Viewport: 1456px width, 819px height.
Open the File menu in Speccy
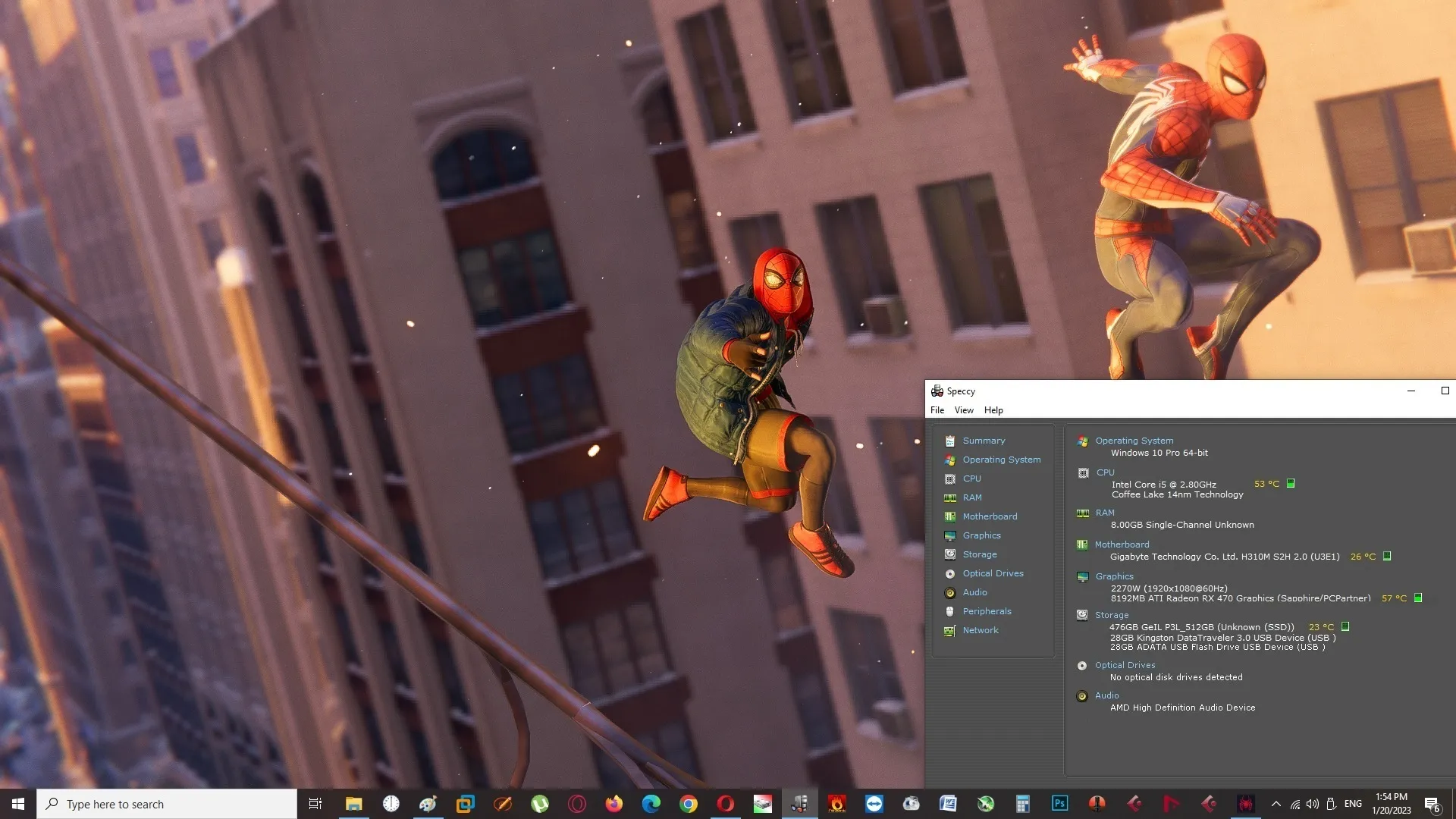(937, 410)
